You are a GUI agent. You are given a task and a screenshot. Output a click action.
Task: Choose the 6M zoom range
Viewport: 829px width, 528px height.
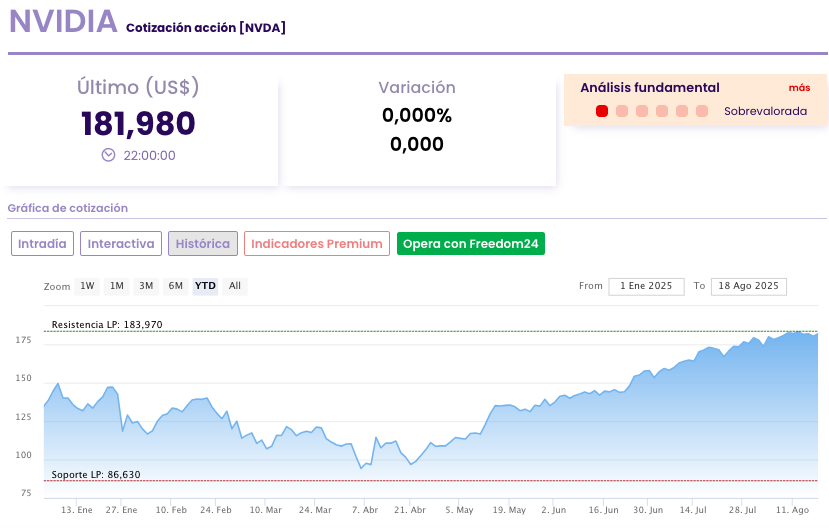175,286
